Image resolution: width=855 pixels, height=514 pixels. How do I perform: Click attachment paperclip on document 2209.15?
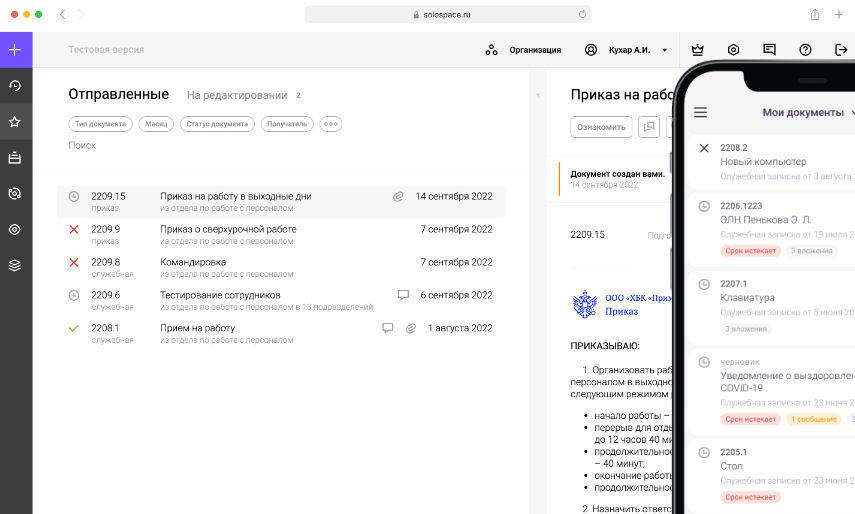(398, 197)
